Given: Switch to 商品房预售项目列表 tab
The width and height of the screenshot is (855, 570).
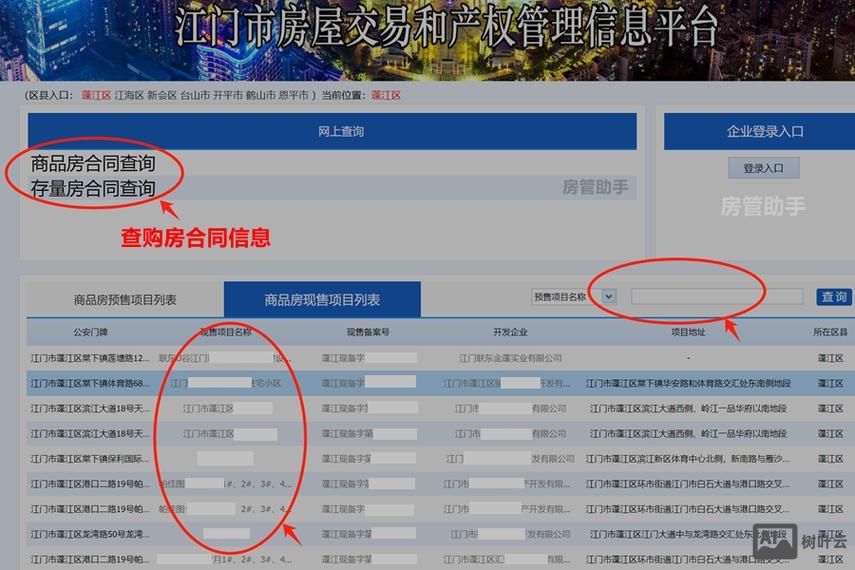Looking at the screenshot, I should (x=125, y=299).
